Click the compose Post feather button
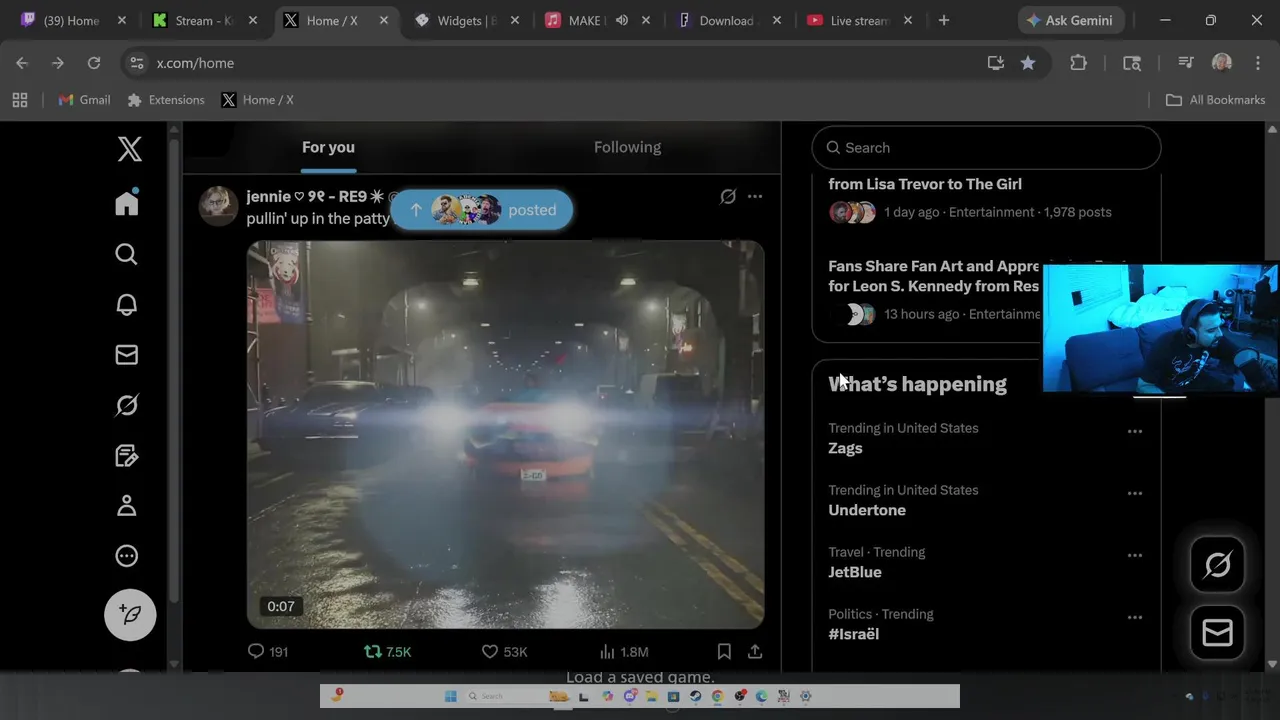The image size is (1280, 720). pyautogui.click(x=130, y=614)
